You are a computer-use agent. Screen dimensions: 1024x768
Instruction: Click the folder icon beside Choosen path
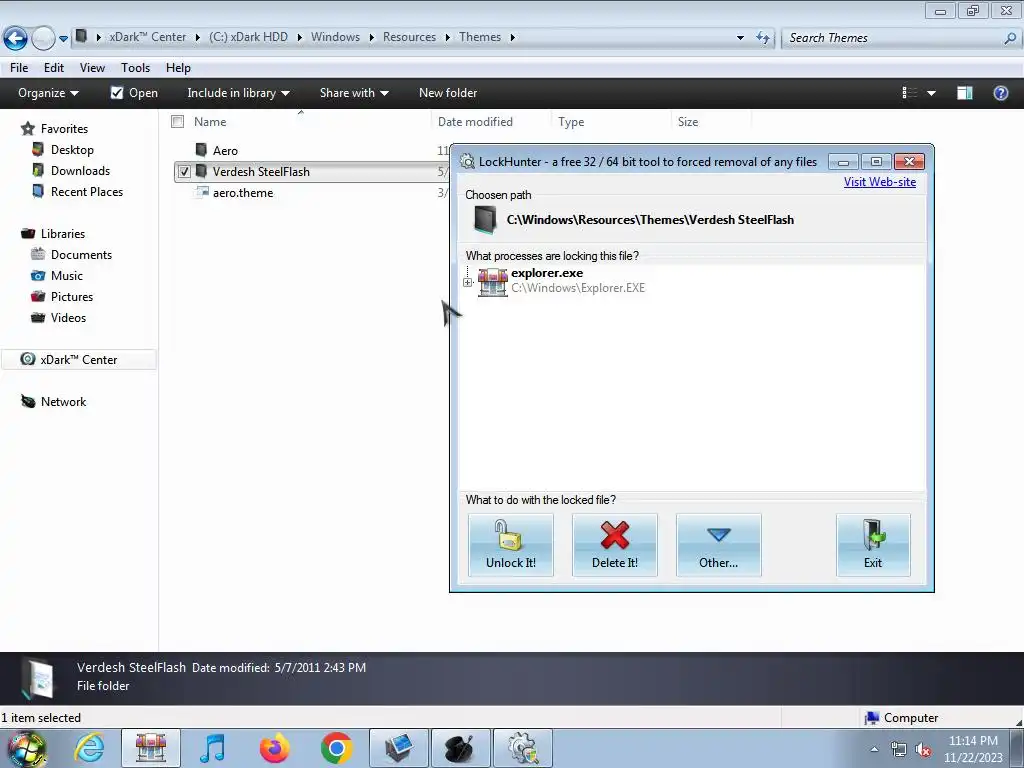tap(485, 220)
